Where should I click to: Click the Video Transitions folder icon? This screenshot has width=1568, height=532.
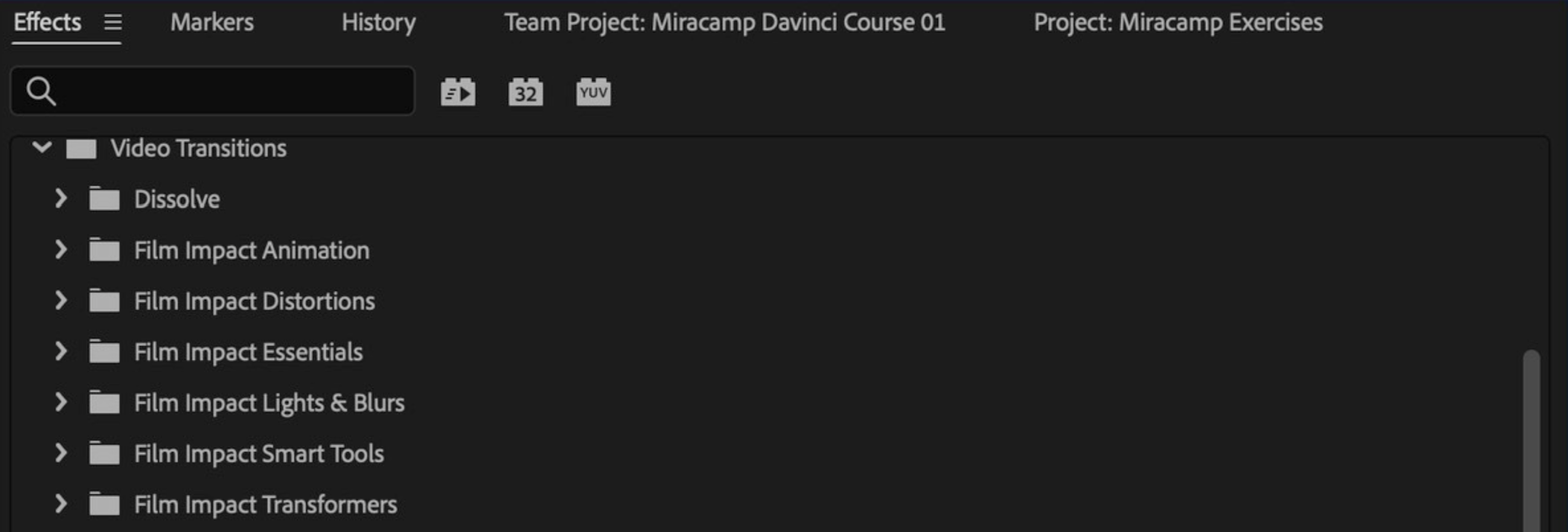point(81,148)
